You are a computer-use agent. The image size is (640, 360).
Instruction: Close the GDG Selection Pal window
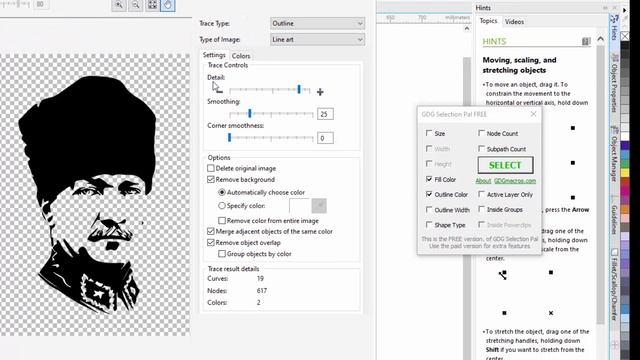tap(533, 114)
